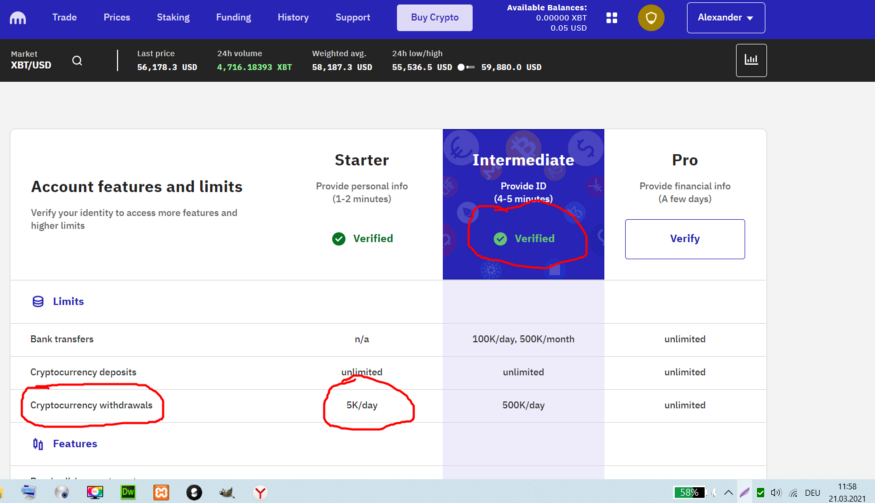
Task: Open the Funding tab
Action: click(233, 17)
